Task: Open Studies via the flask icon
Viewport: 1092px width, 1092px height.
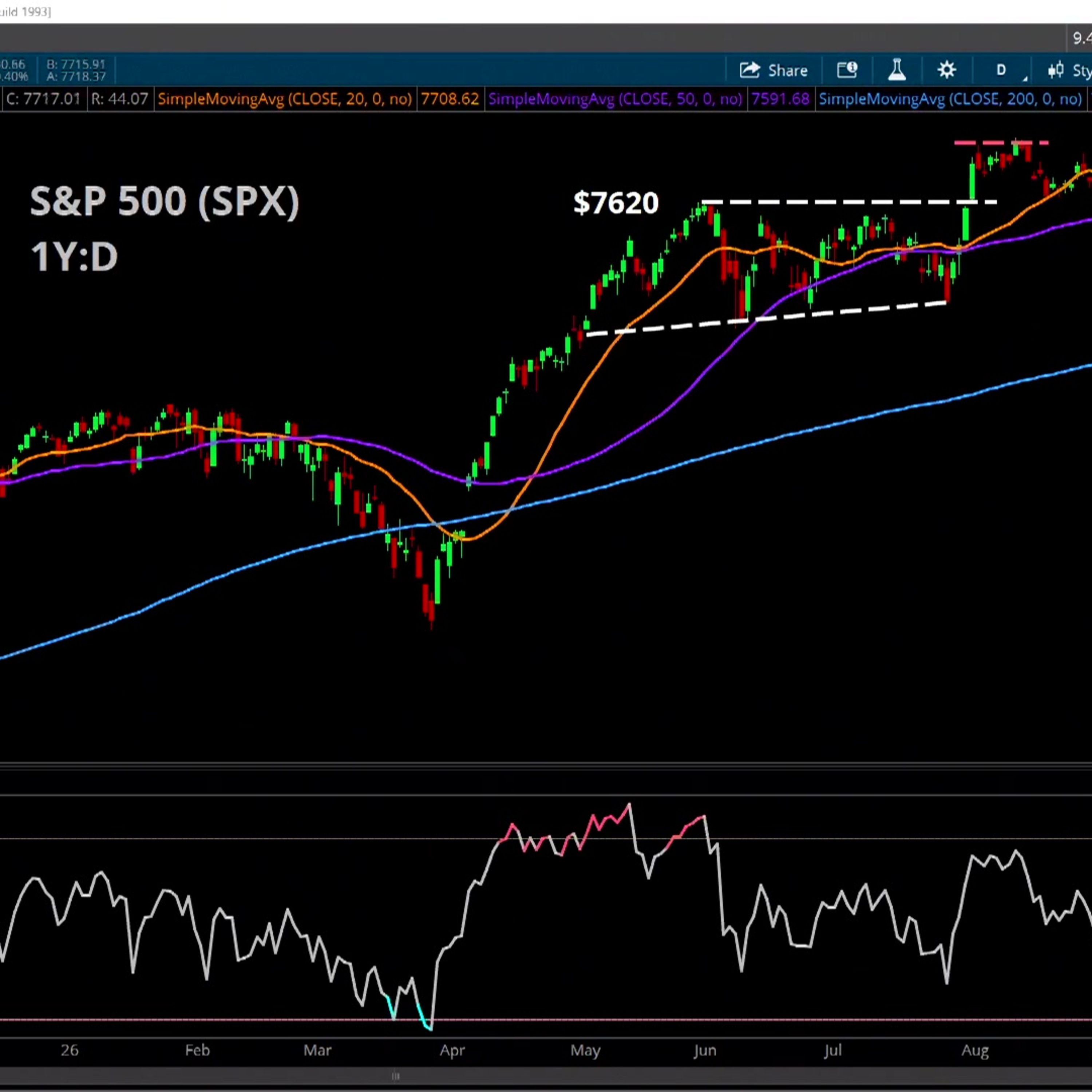Action: tap(897, 70)
